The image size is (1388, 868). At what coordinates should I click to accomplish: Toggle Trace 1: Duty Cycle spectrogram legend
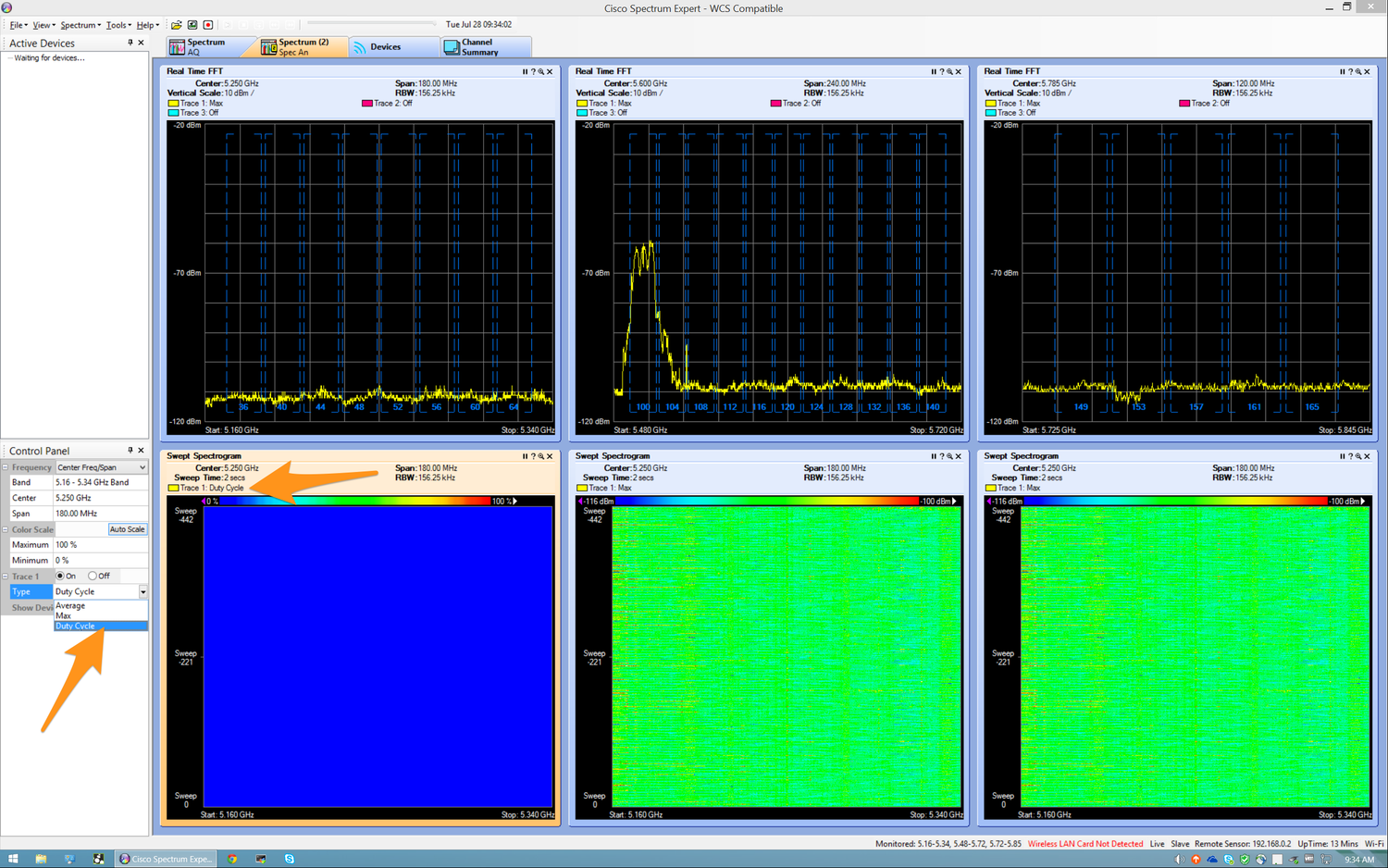click(206, 488)
